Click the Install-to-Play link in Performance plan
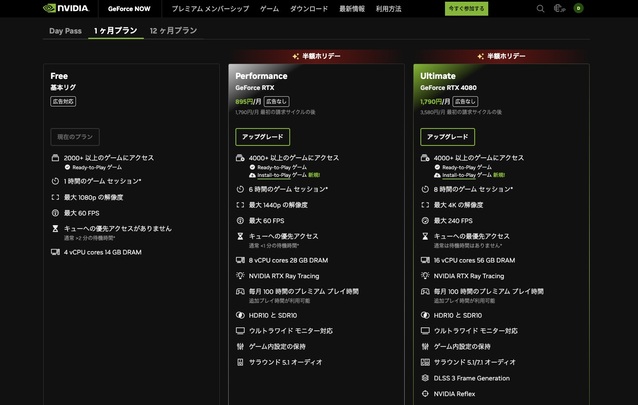Screen dimensions: 638x405 pos(279,174)
